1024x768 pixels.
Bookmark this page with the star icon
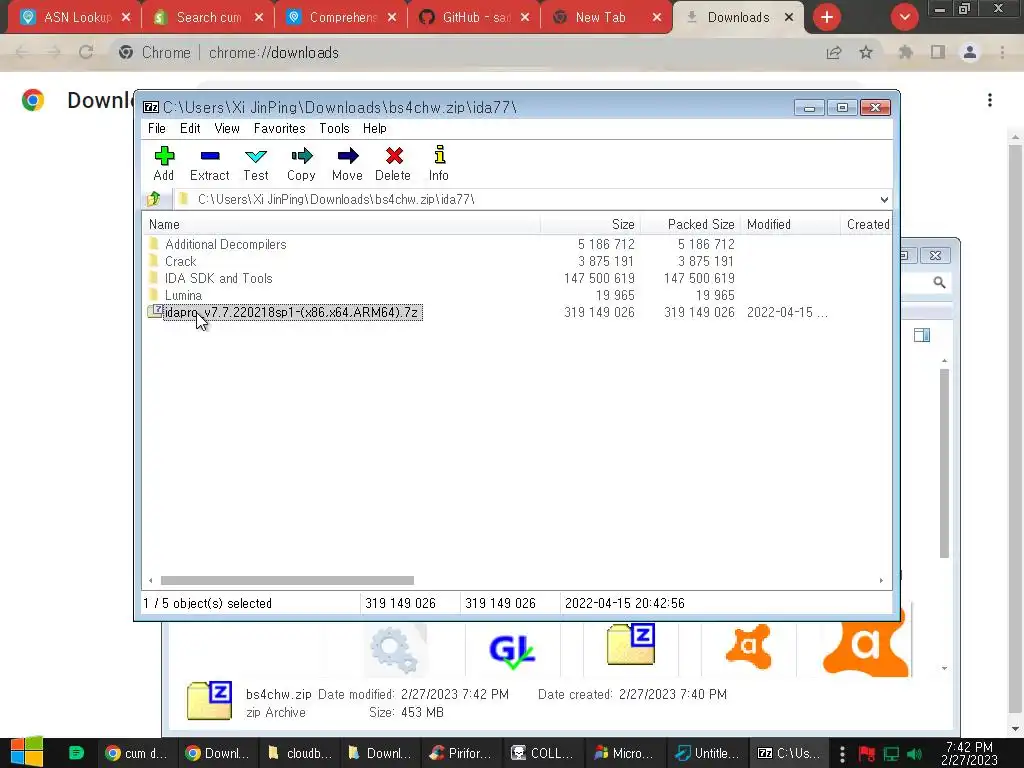pos(866,52)
